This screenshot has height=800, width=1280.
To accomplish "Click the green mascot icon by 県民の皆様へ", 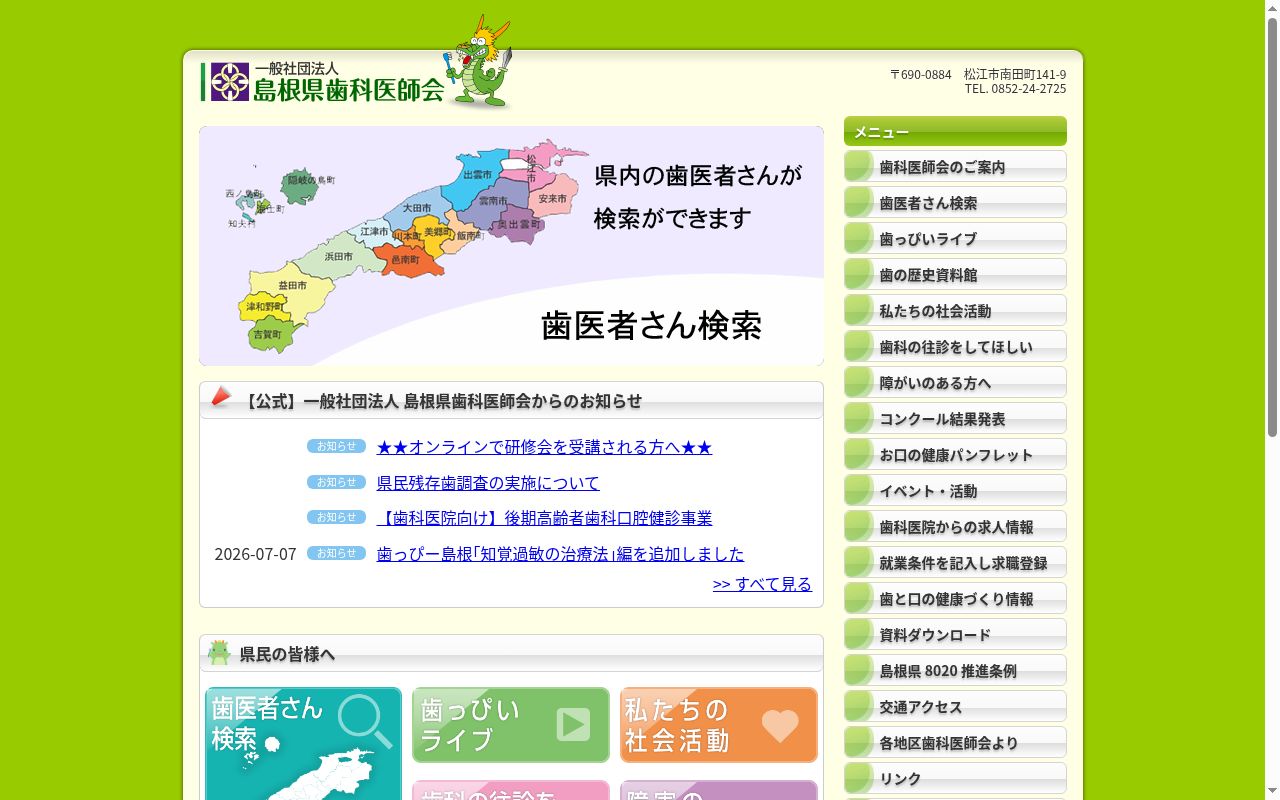I will 219,653.
